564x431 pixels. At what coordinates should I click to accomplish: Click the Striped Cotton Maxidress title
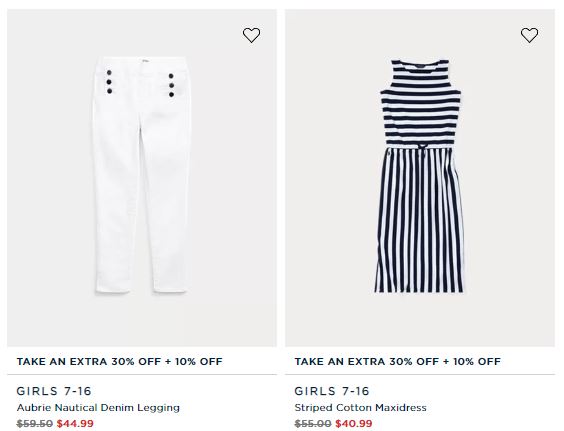coord(360,408)
